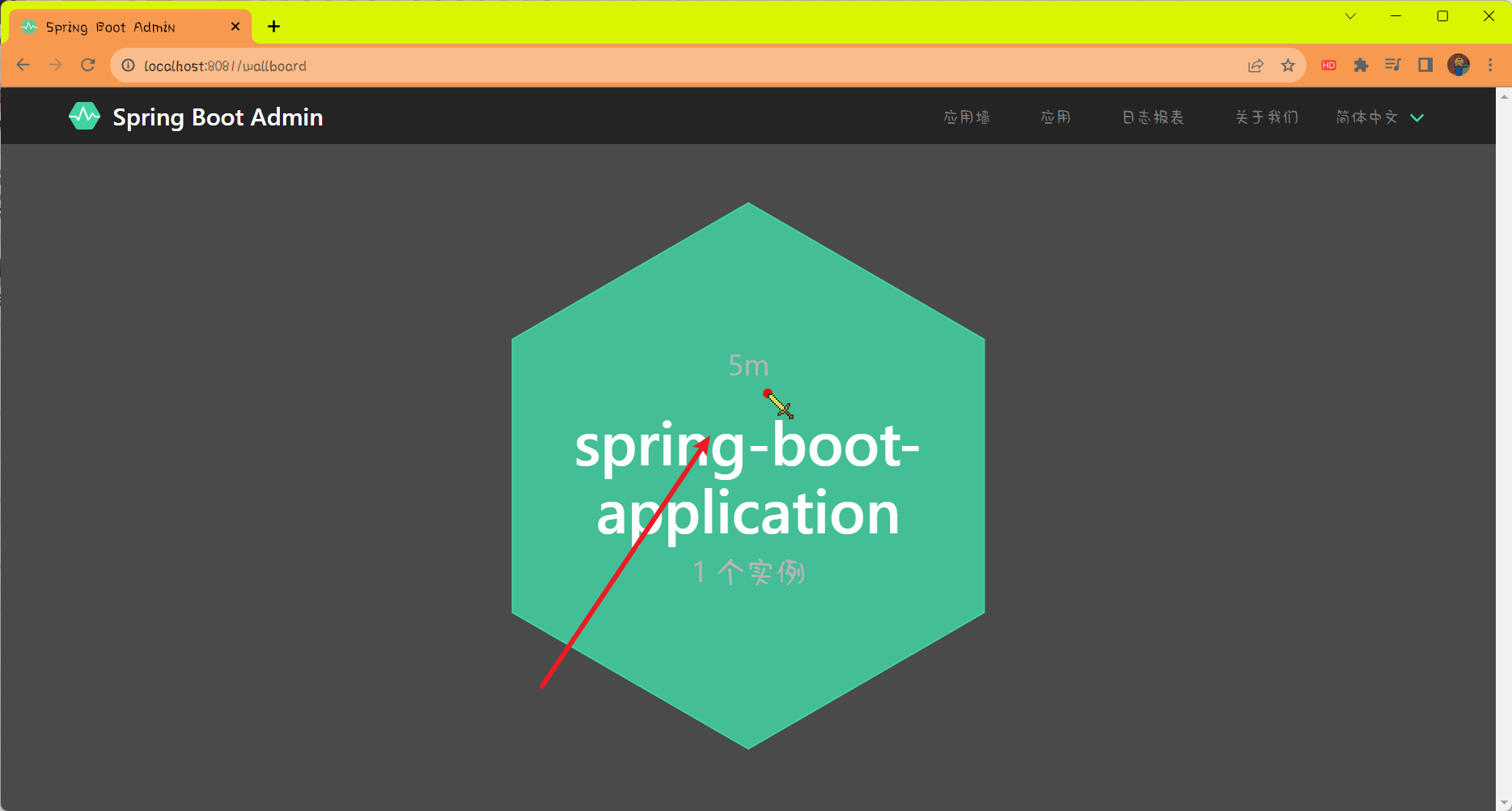View site information icon in address bar

coord(128,66)
